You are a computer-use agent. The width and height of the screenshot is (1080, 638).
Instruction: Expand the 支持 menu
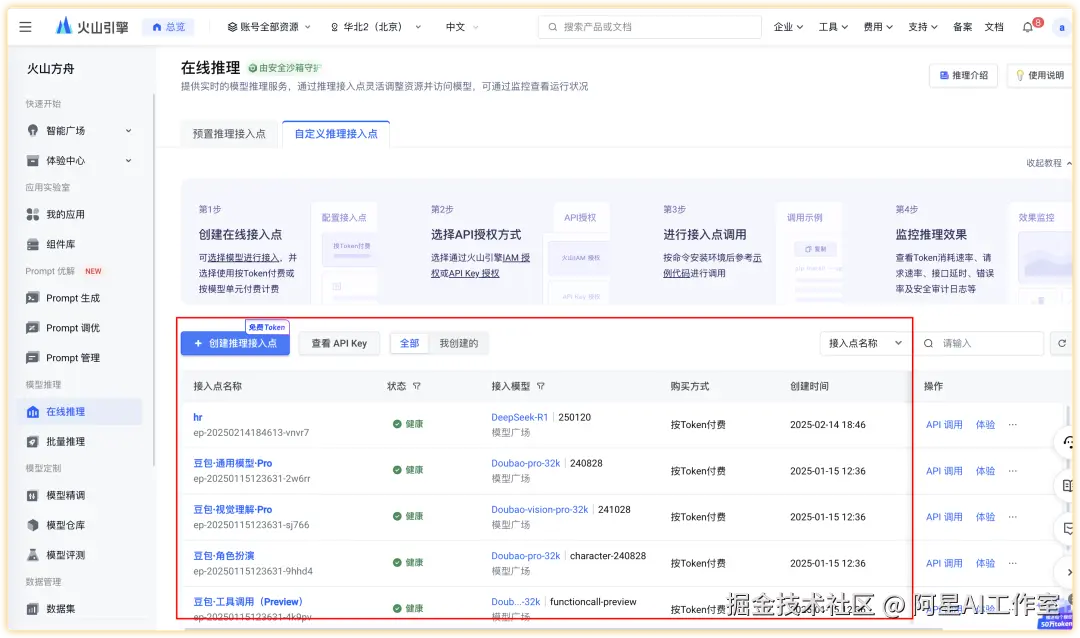[922, 27]
